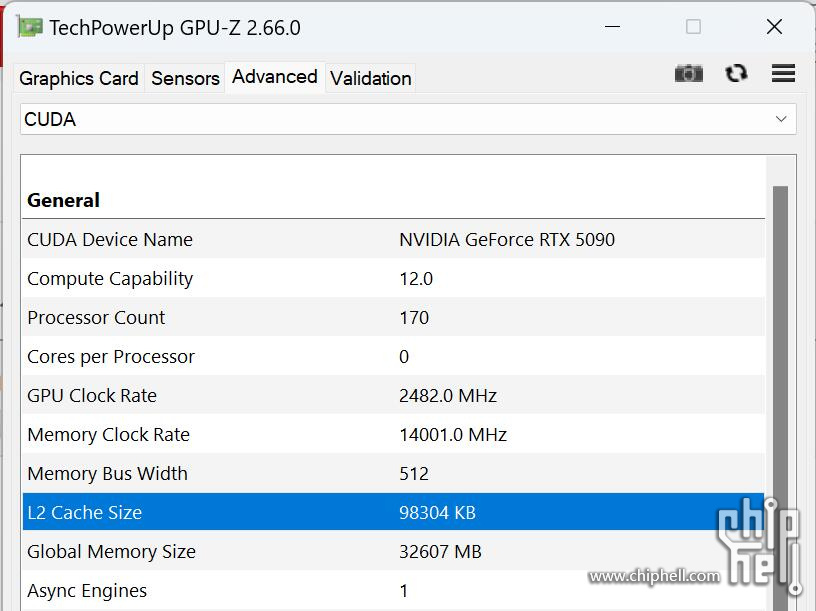Click the 98304 KB value

click(437, 513)
